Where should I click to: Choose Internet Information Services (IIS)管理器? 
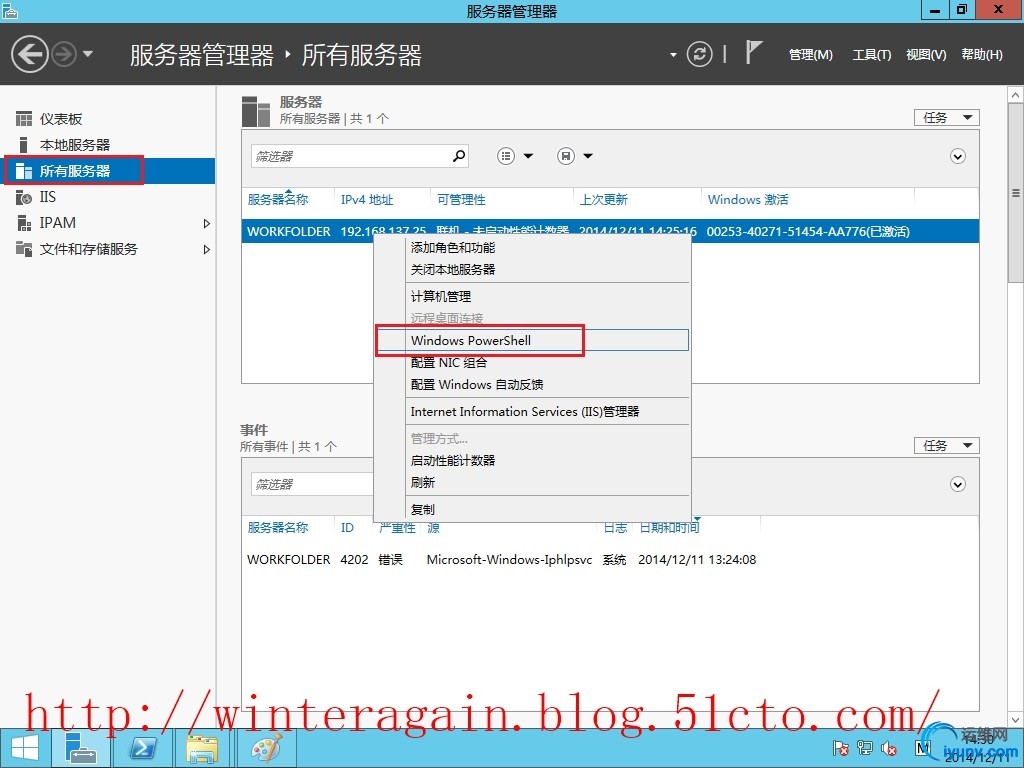pos(524,411)
